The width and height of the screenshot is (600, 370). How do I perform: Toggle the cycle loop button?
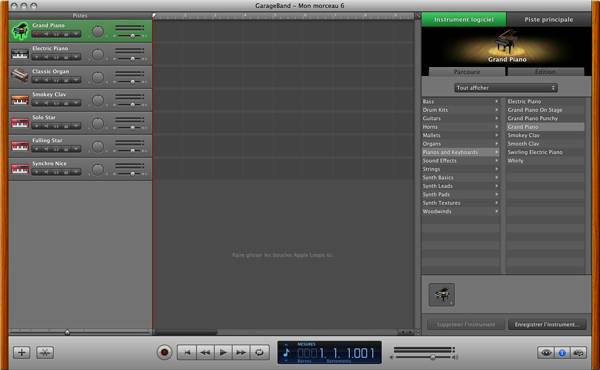click(259, 352)
